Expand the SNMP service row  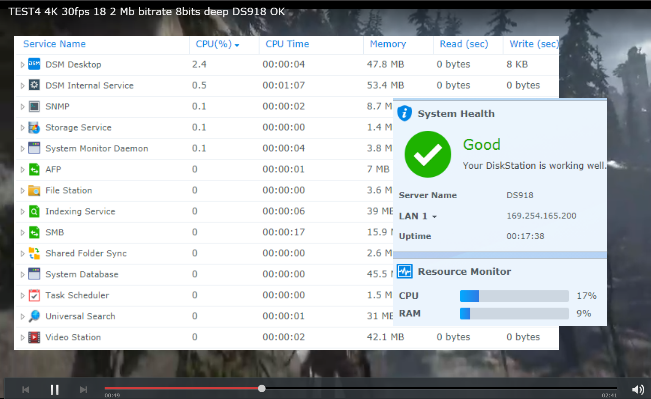coord(22,107)
